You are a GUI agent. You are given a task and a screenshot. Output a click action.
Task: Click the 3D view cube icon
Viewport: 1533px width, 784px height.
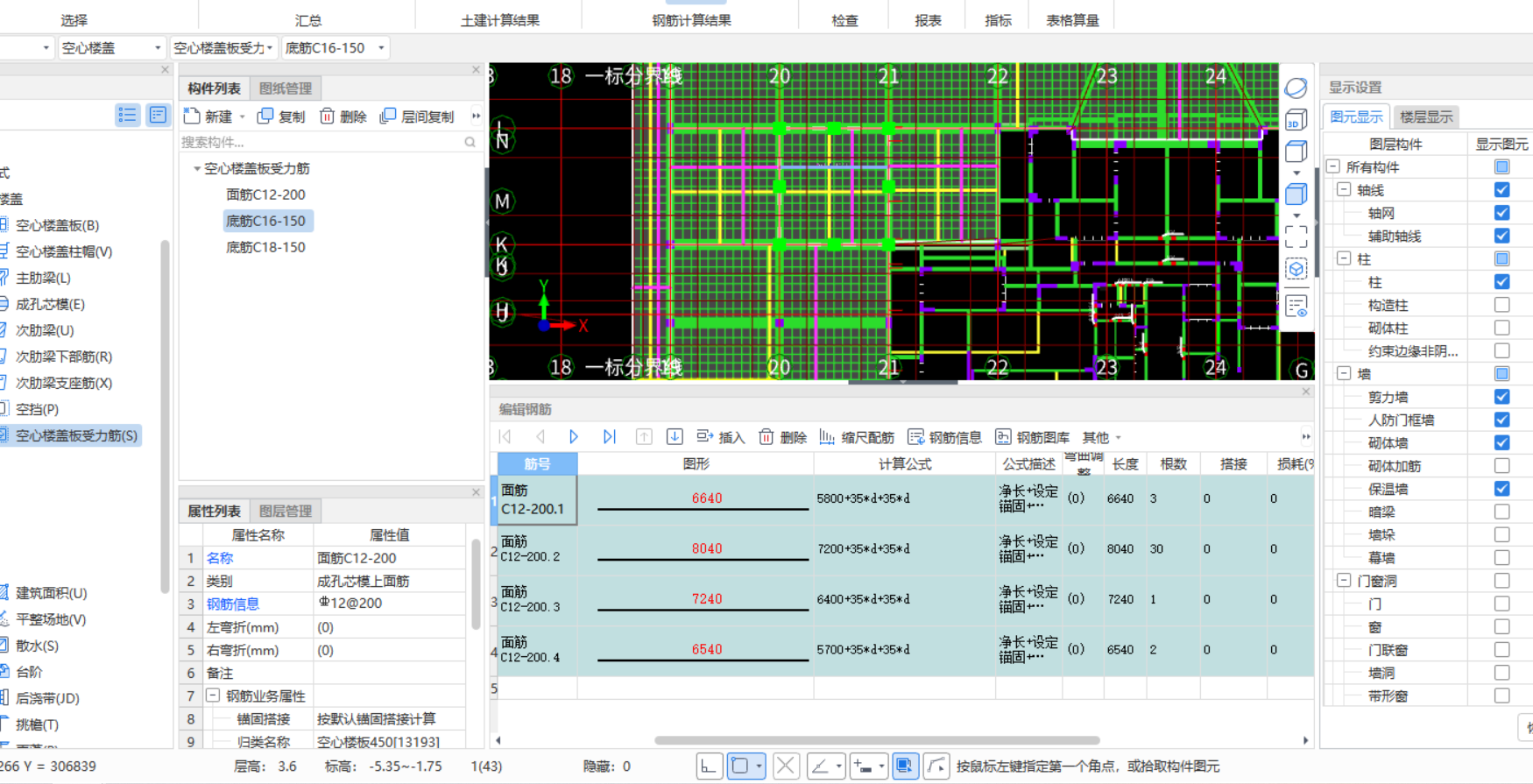click(1296, 120)
